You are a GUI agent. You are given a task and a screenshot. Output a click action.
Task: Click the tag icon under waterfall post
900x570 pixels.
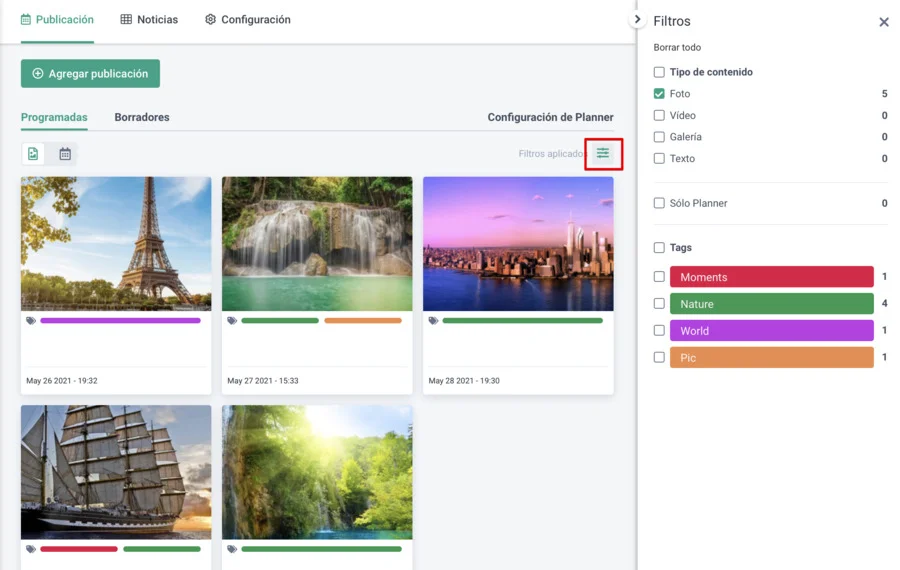(232, 321)
